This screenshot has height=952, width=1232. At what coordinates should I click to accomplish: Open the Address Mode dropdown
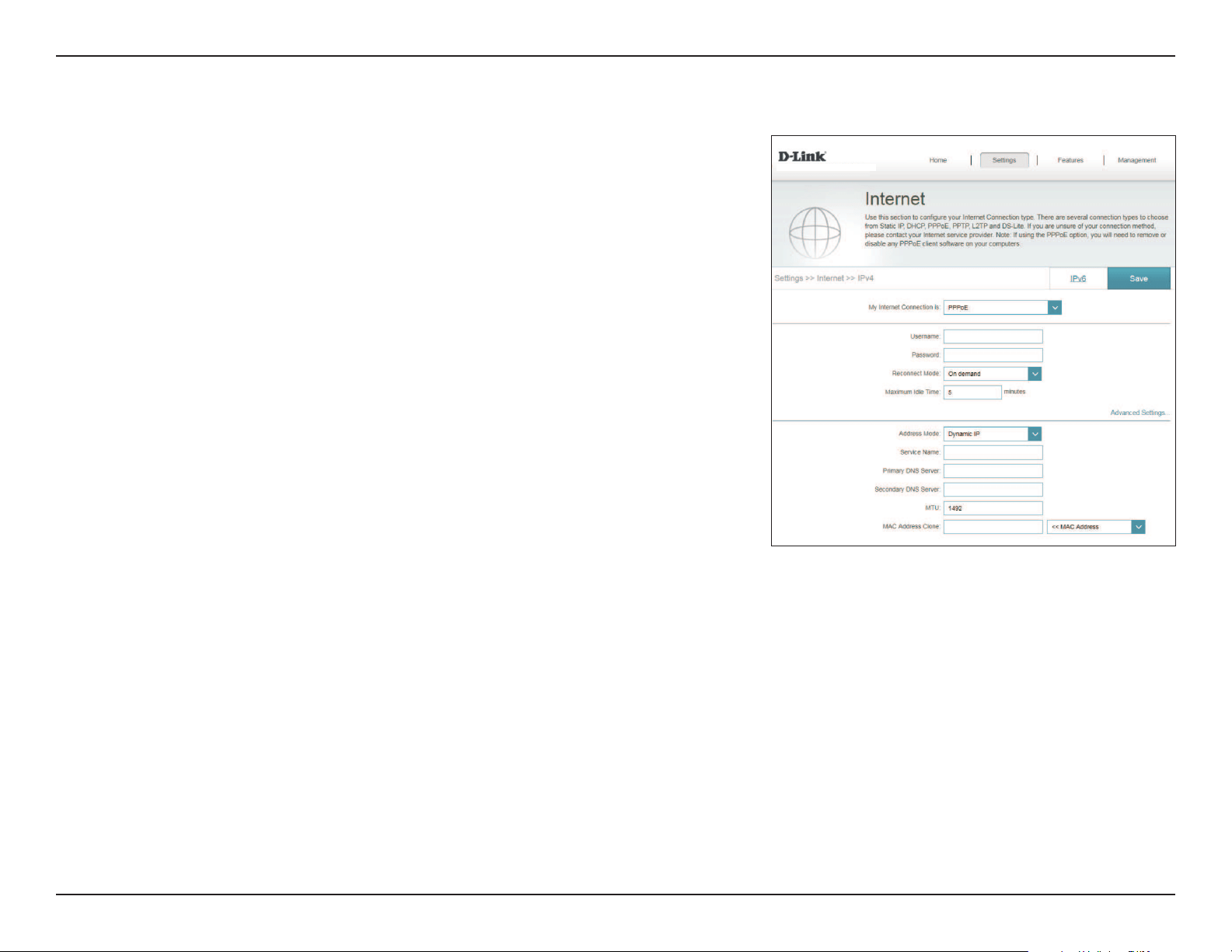[x=993, y=434]
